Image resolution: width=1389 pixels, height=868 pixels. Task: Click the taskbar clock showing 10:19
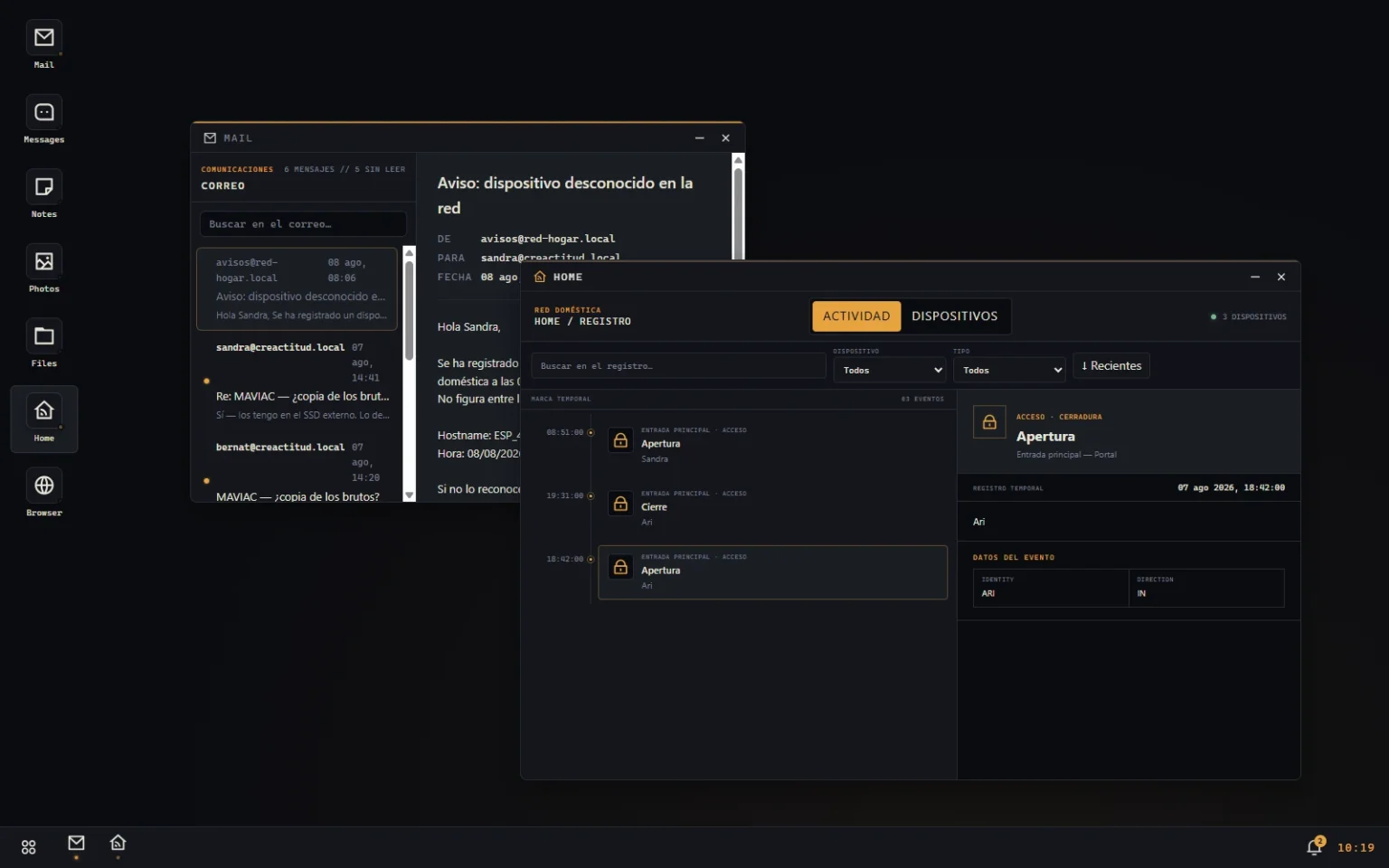[1356, 847]
